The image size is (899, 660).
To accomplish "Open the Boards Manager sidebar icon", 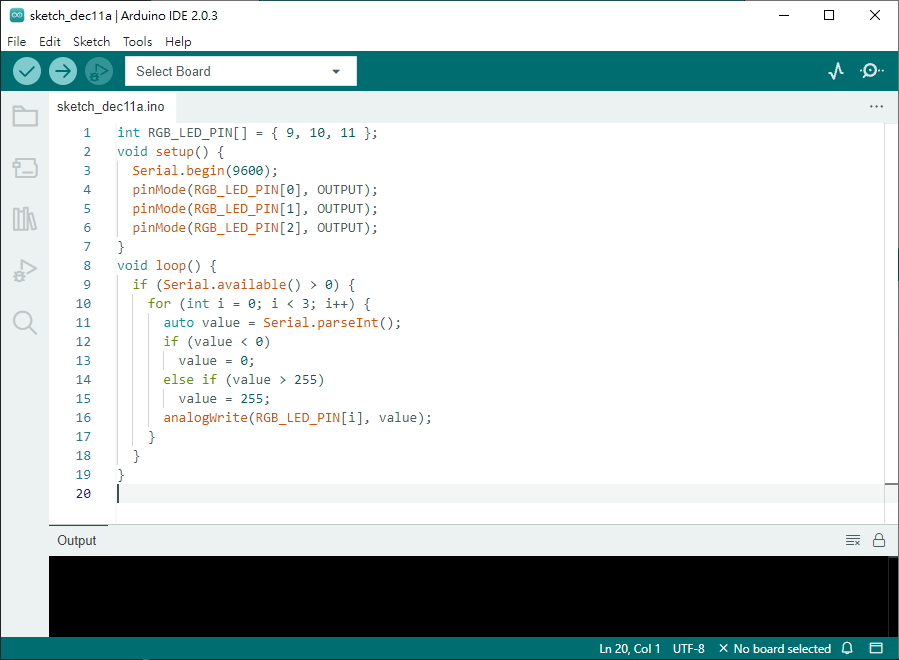I will point(25,168).
